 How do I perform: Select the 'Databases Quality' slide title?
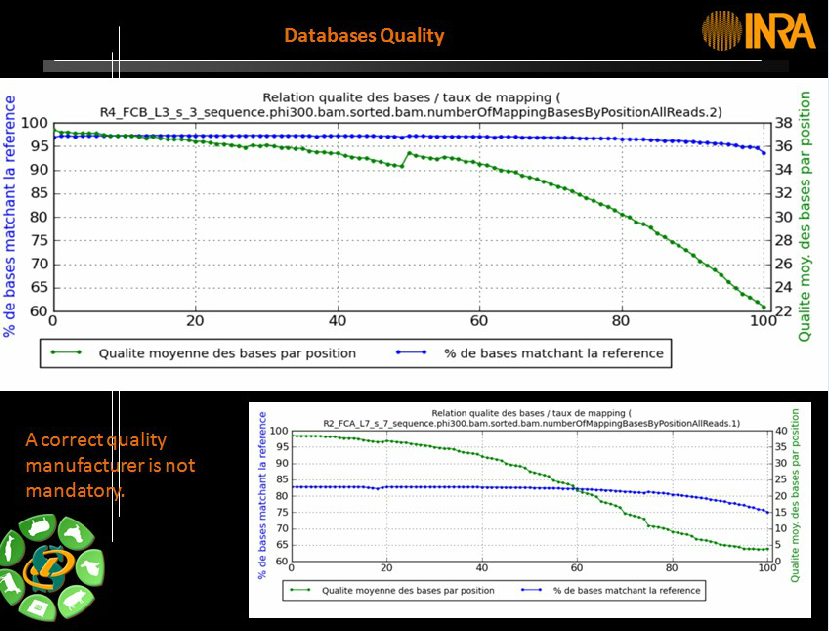click(364, 36)
